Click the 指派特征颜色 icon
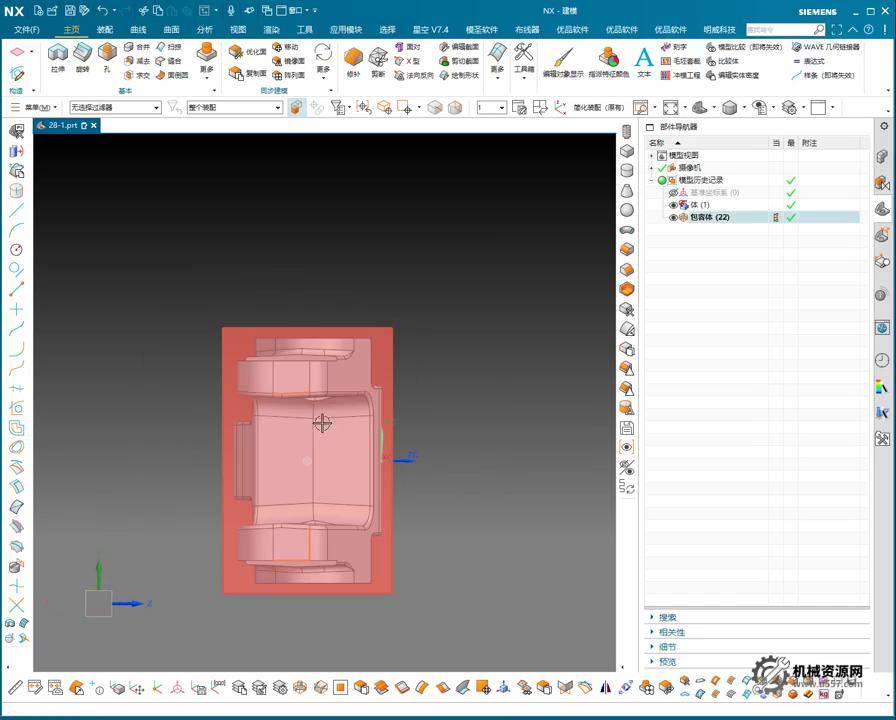This screenshot has width=896, height=720. point(609,58)
